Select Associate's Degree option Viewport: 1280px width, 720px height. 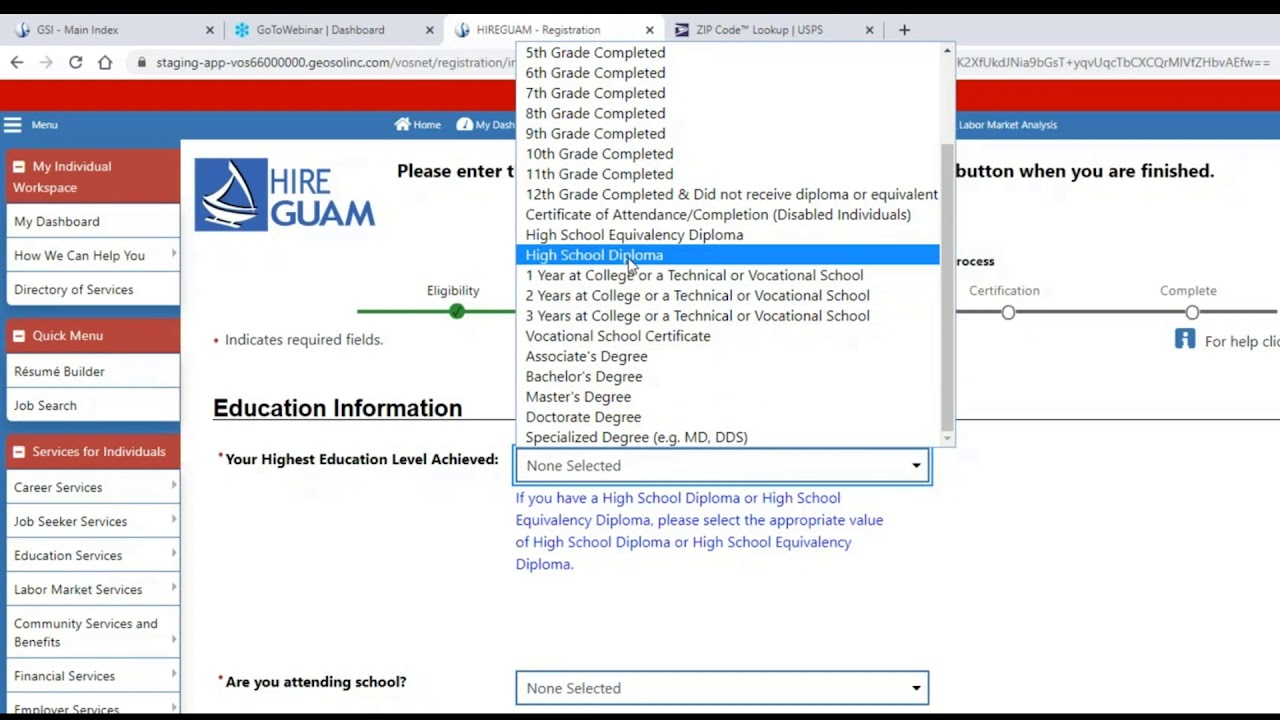(728, 356)
